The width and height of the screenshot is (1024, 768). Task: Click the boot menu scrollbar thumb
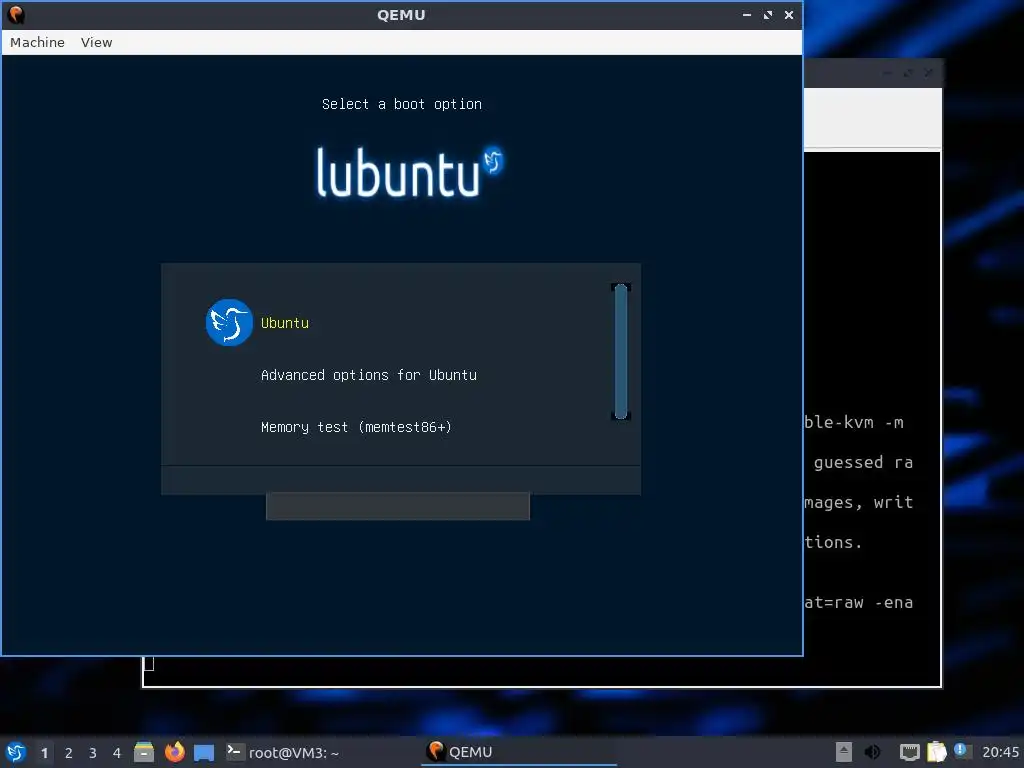pos(620,351)
